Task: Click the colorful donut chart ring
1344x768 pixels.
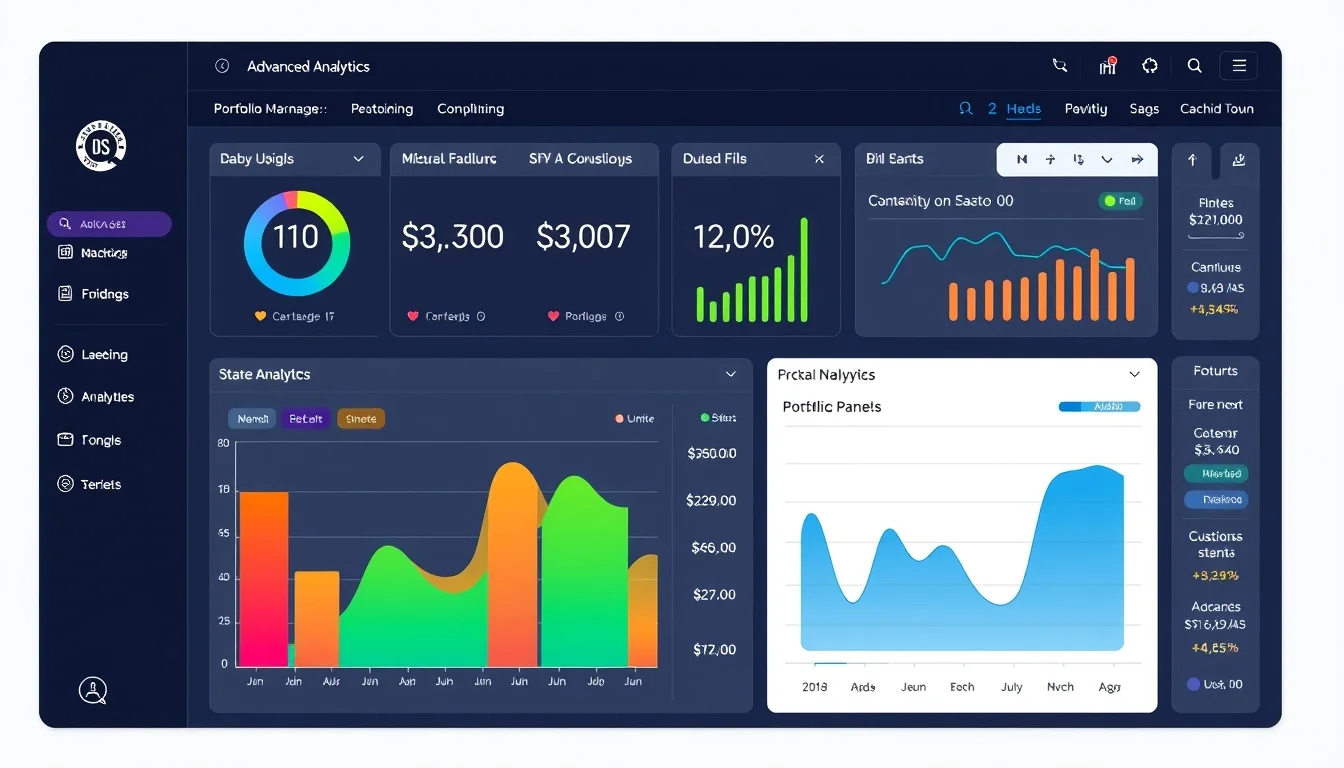Action: point(296,243)
